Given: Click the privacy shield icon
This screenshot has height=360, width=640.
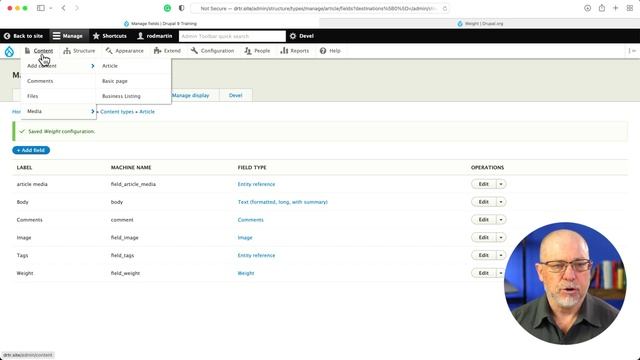Looking at the screenshot, I should [x=182, y=8].
